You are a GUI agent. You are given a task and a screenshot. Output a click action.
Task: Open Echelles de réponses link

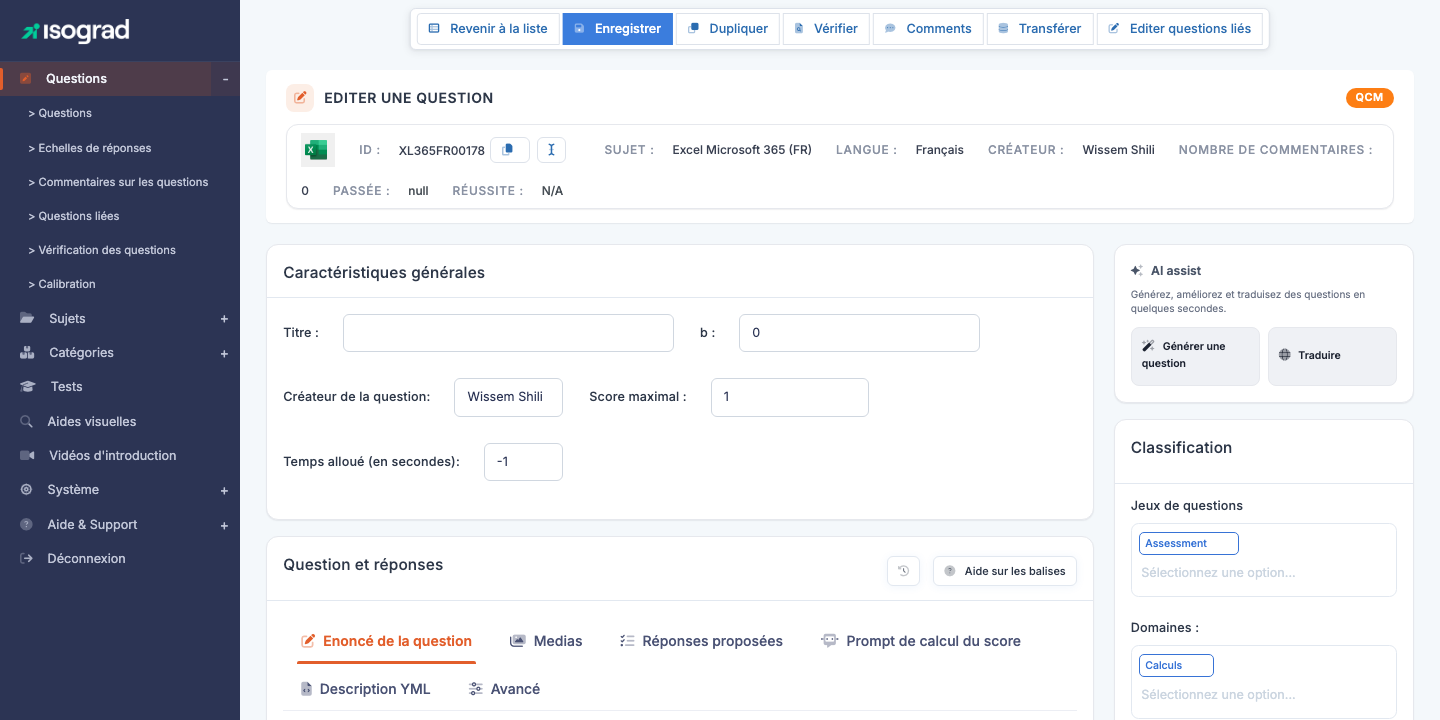tap(90, 148)
